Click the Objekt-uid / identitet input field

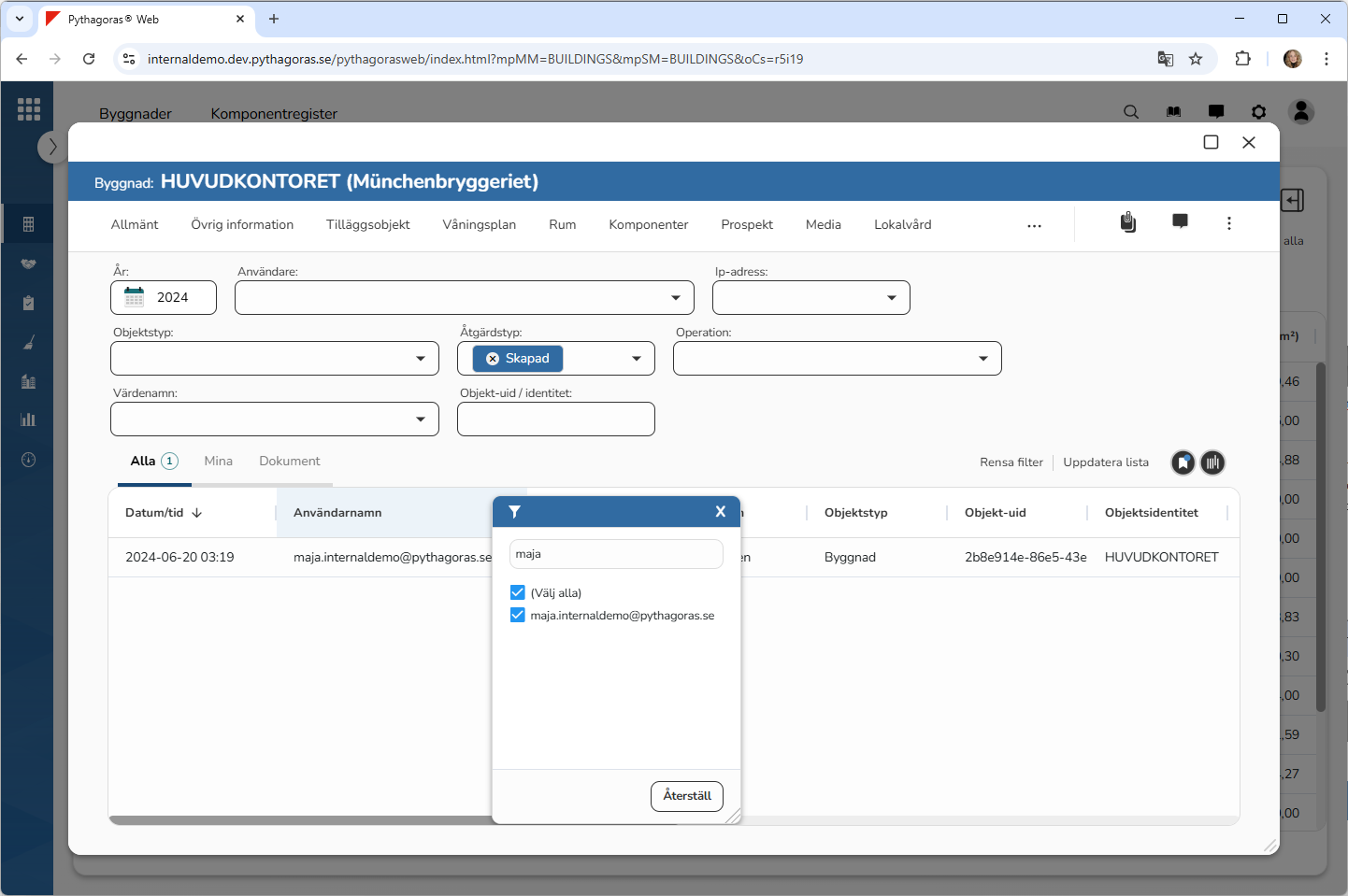point(556,420)
